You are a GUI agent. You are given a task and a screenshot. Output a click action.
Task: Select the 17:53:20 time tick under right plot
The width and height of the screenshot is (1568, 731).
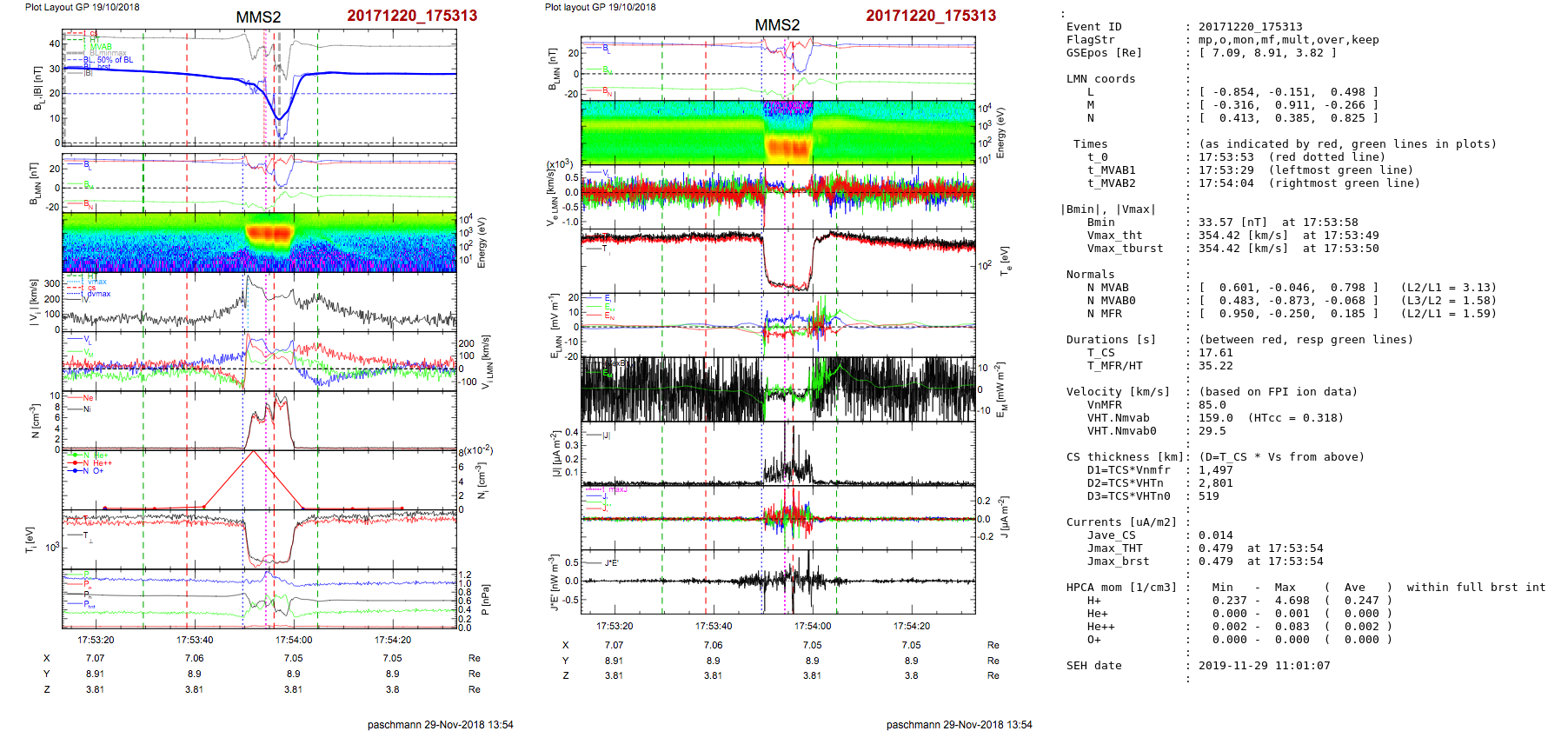point(615,626)
